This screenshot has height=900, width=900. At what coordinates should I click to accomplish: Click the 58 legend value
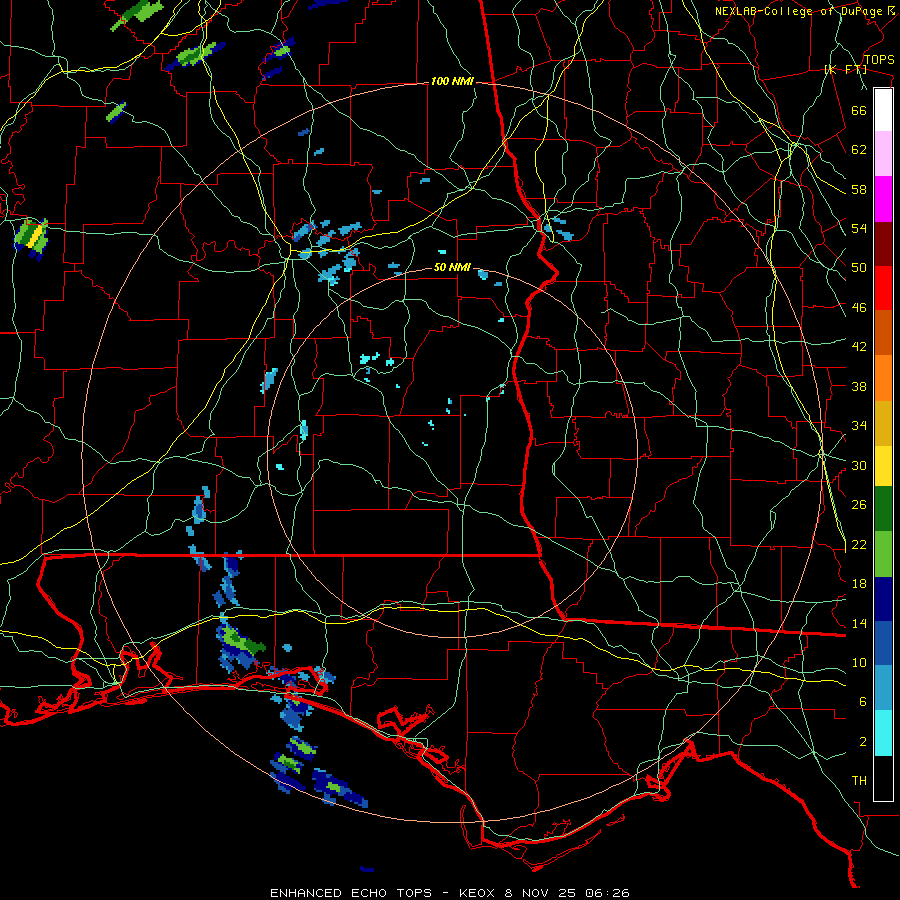tap(859, 189)
